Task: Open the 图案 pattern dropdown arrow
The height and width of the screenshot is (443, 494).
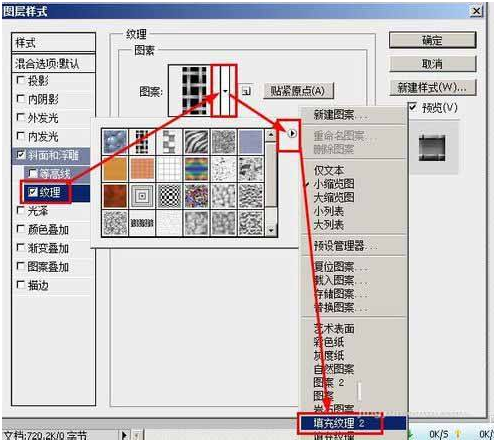Action: coord(226,91)
